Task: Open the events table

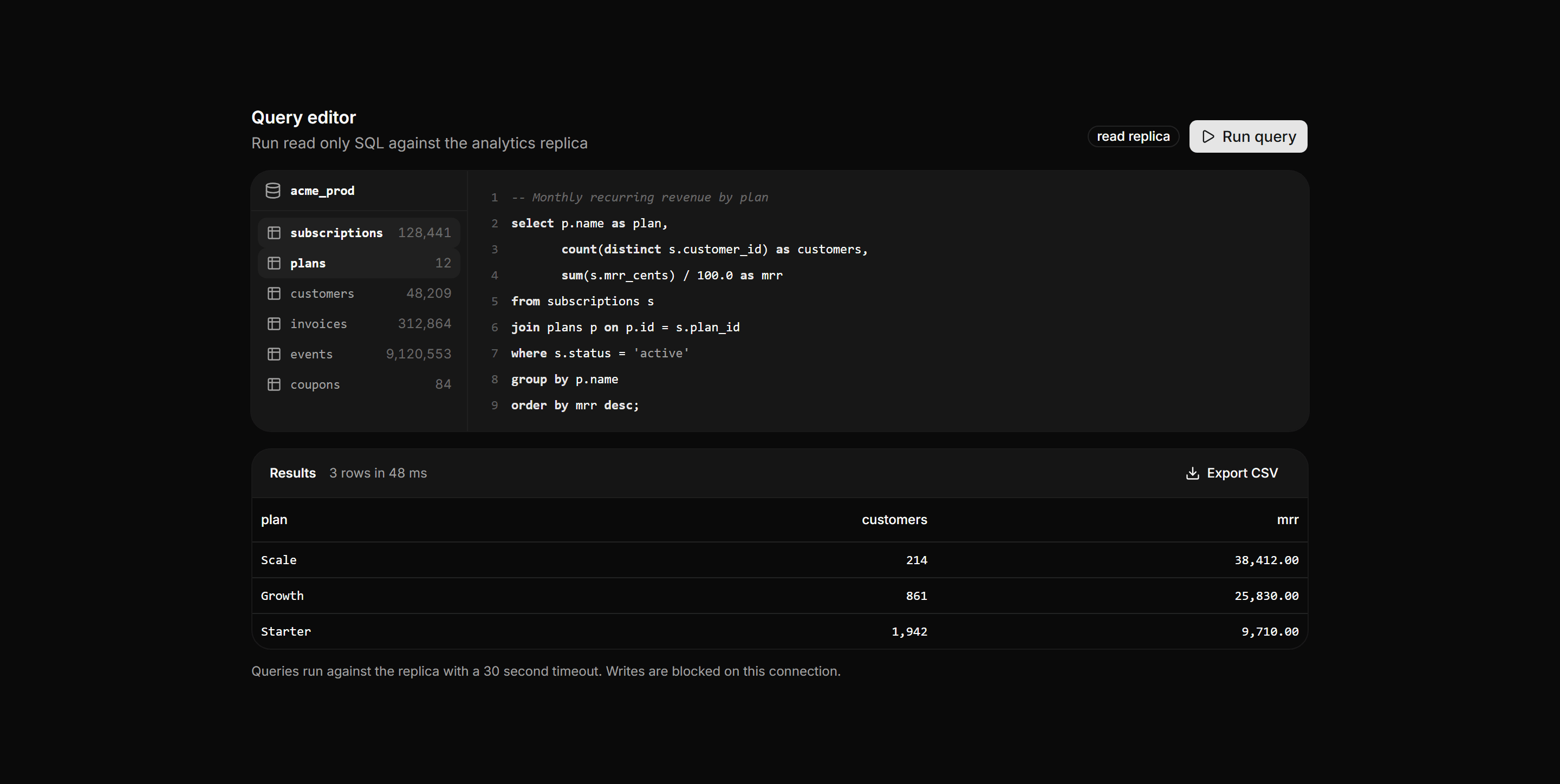Action: point(359,354)
